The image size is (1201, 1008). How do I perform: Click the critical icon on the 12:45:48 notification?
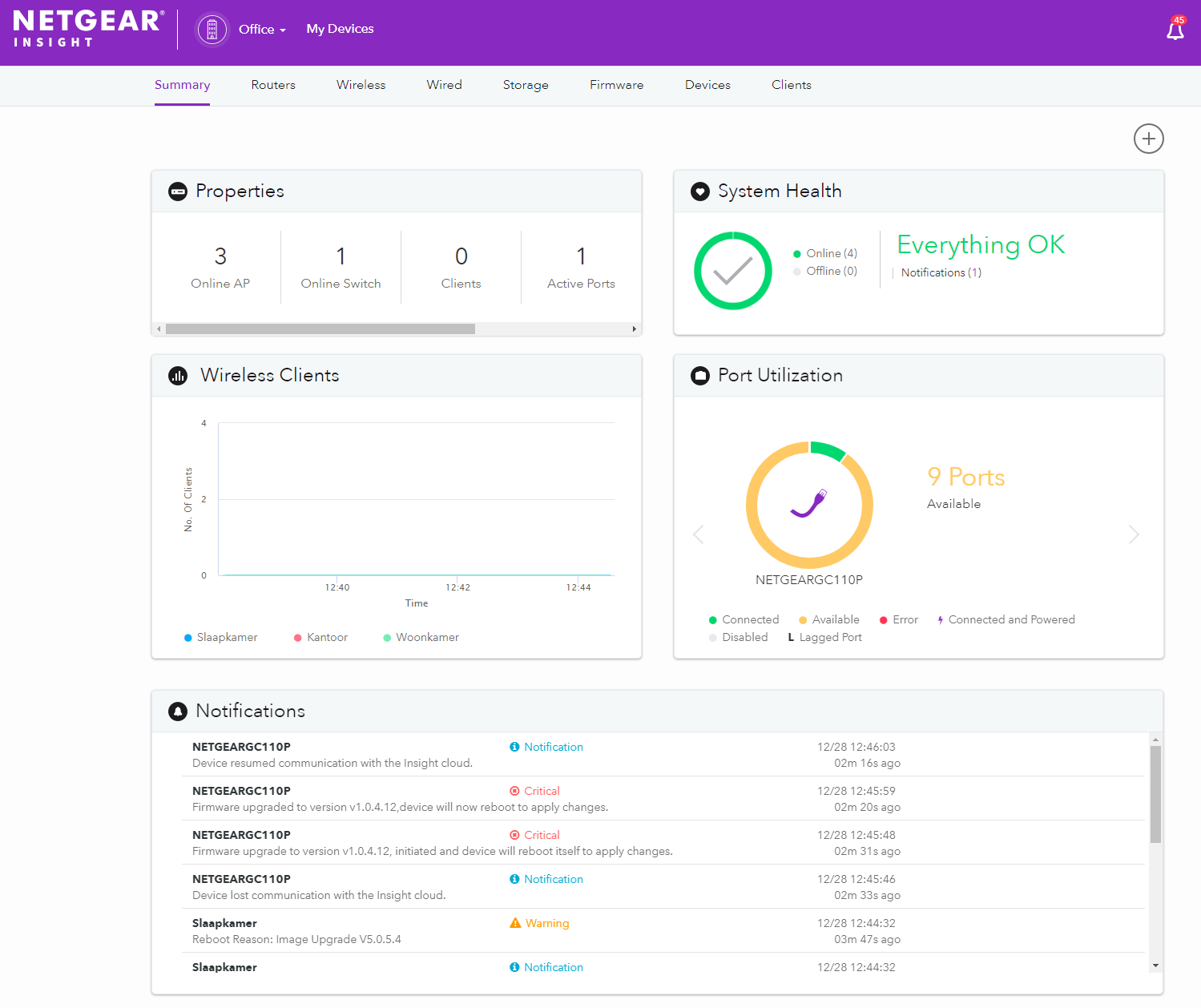pyautogui.click(x=514, y=835)
